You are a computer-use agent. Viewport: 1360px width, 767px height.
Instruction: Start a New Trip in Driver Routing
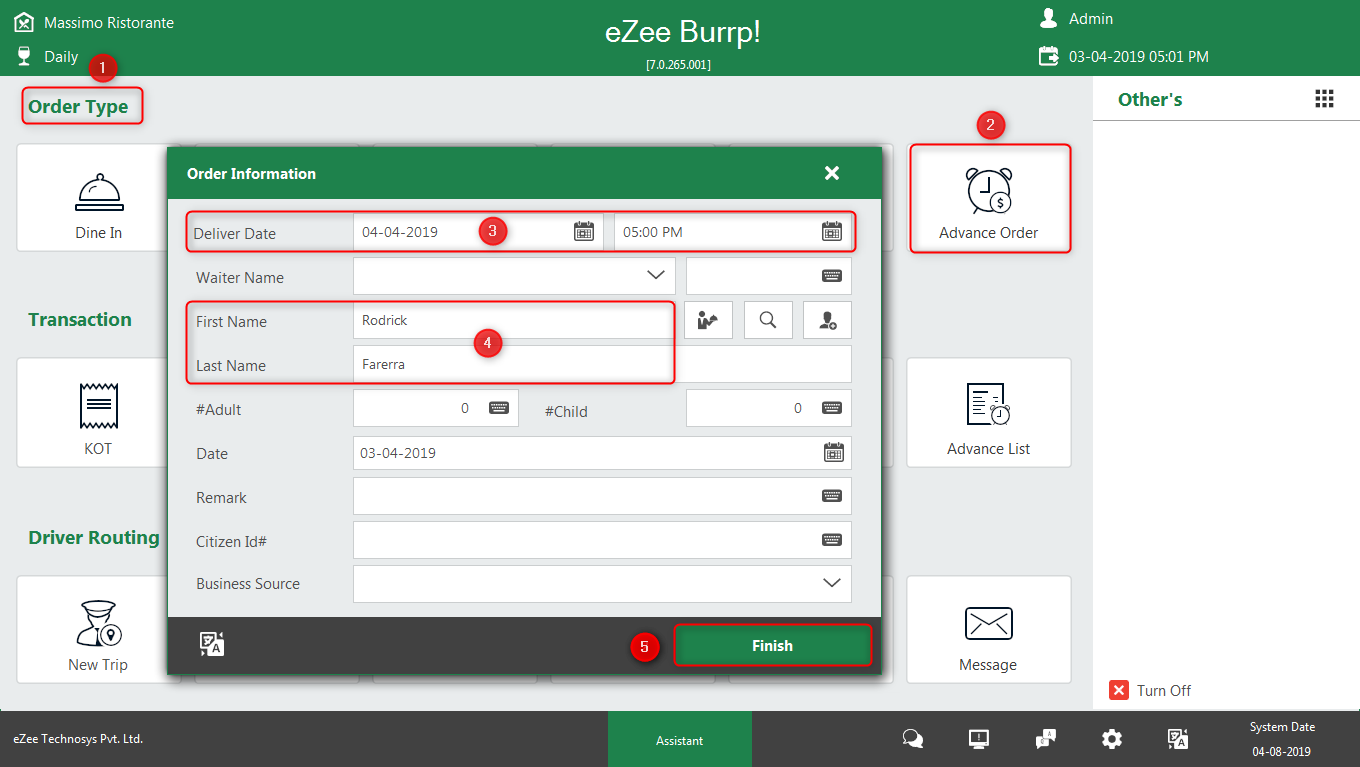pyautogui.click(x=97, y=630)
